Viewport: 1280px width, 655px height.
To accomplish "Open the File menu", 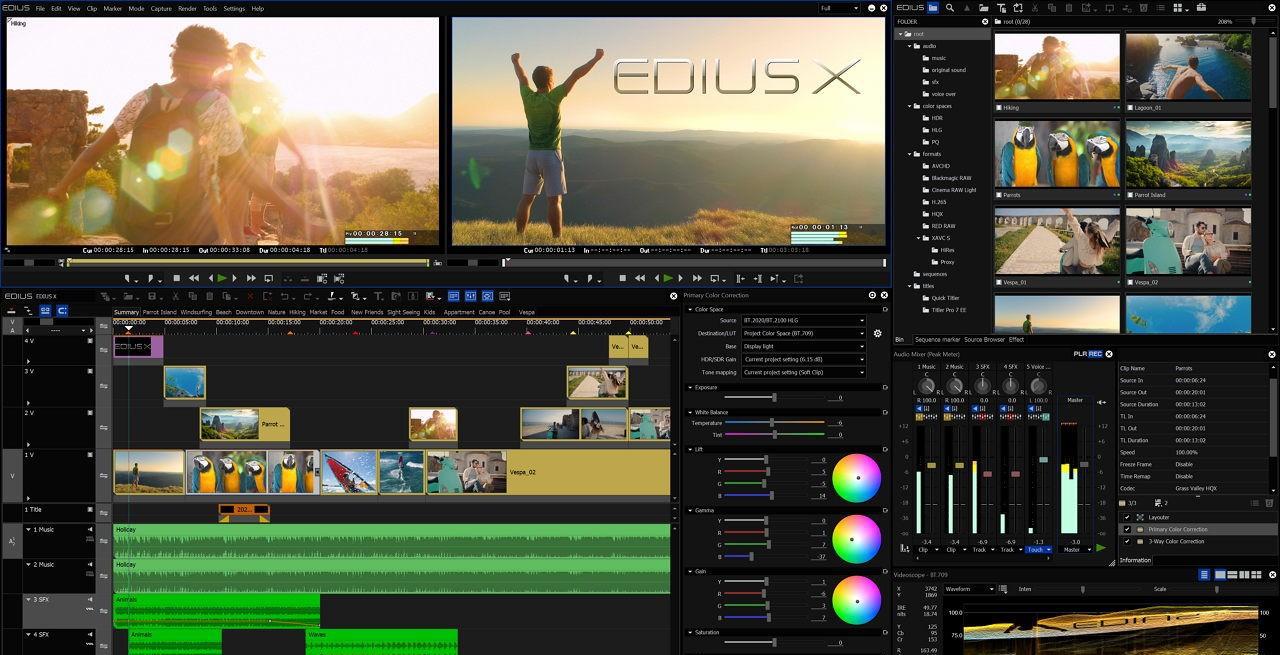I will coord(40,8).
